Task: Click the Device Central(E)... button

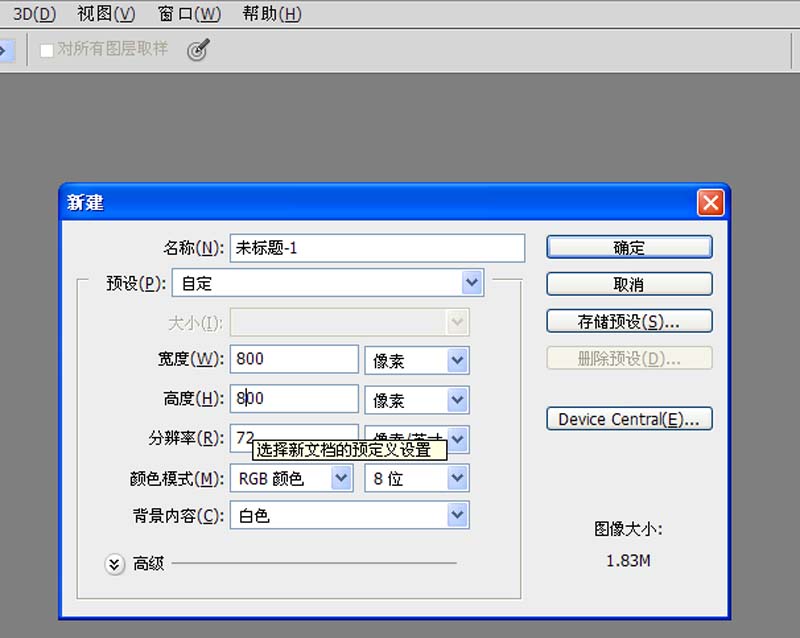Action: [x=629, y=419]
